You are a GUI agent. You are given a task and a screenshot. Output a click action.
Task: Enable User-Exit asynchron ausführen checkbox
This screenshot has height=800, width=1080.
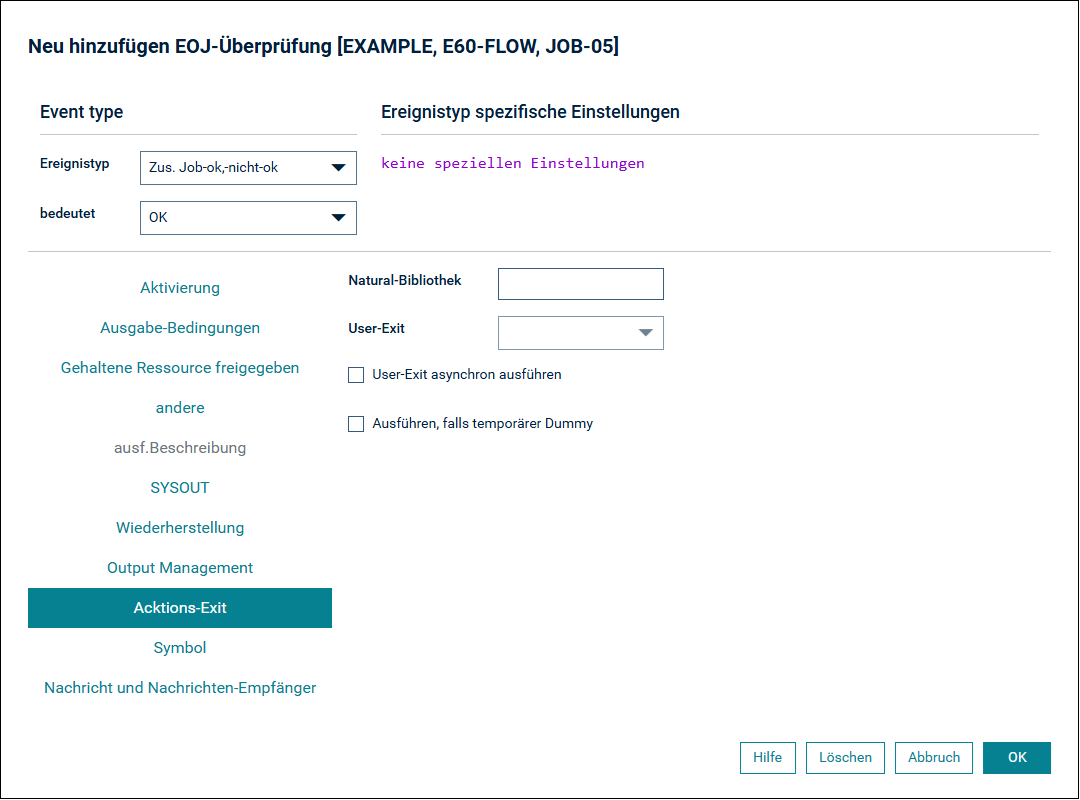(x=356, y=375)
